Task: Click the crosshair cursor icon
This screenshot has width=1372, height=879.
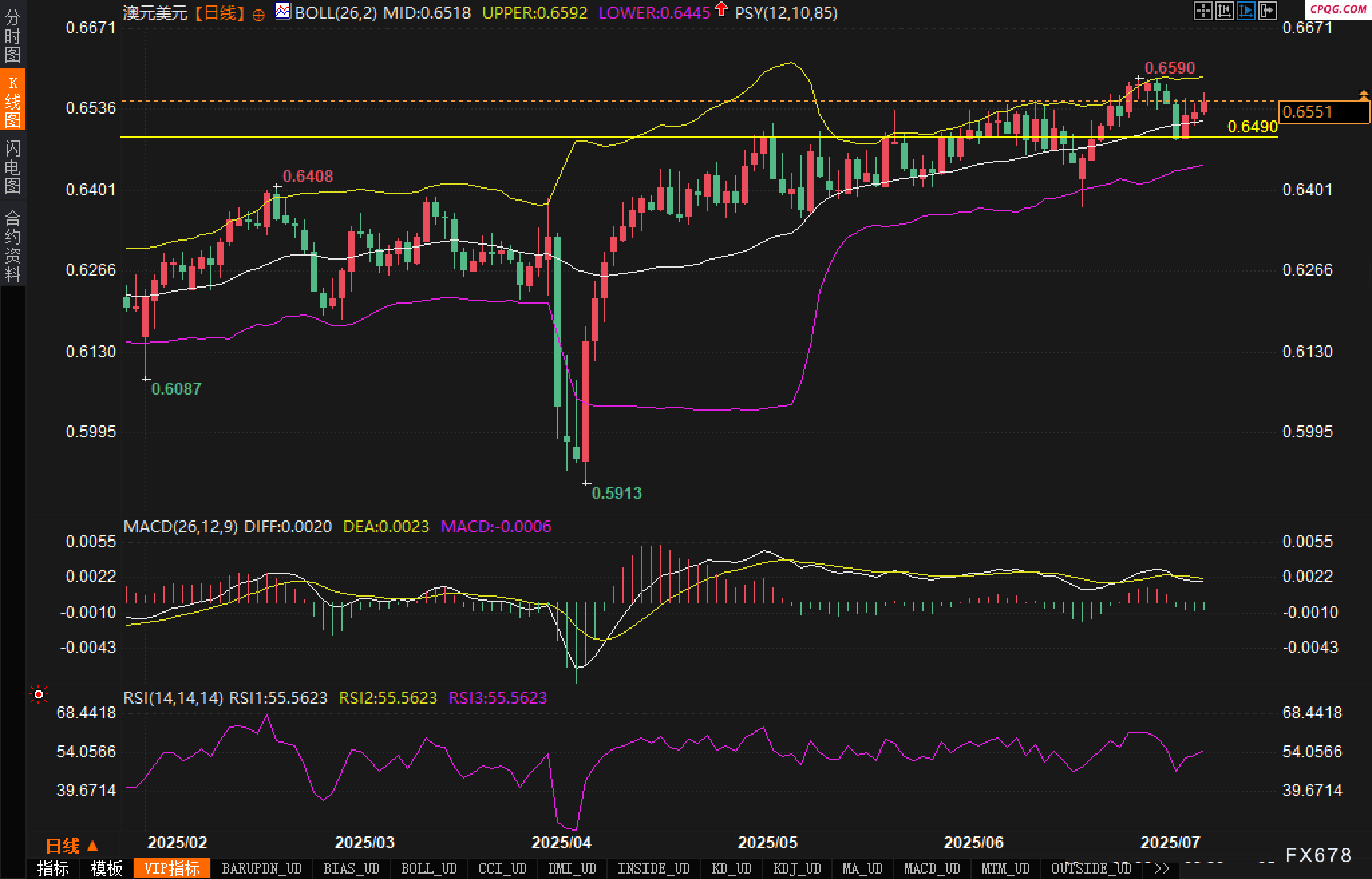Action: (x=1203, y=11)
